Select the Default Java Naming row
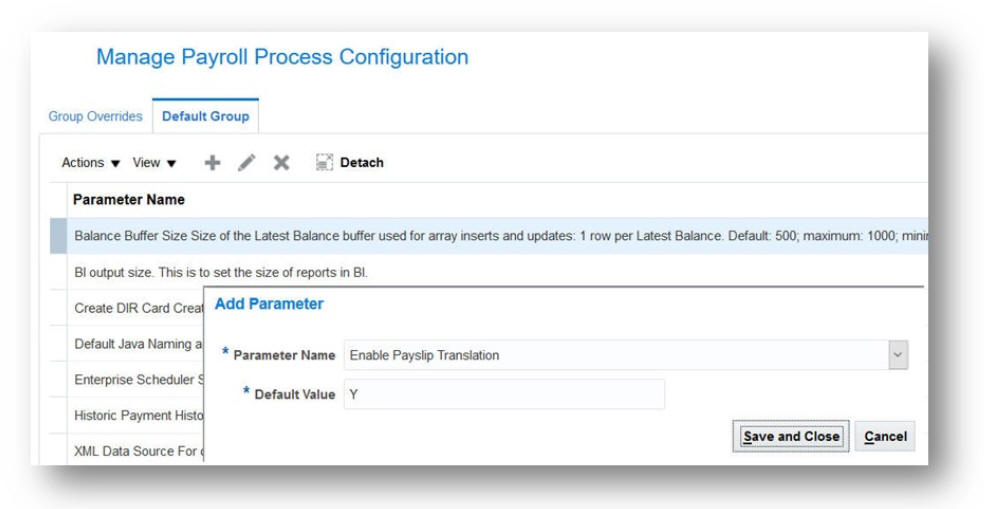The image size is (984, 509). click(137, 344)
